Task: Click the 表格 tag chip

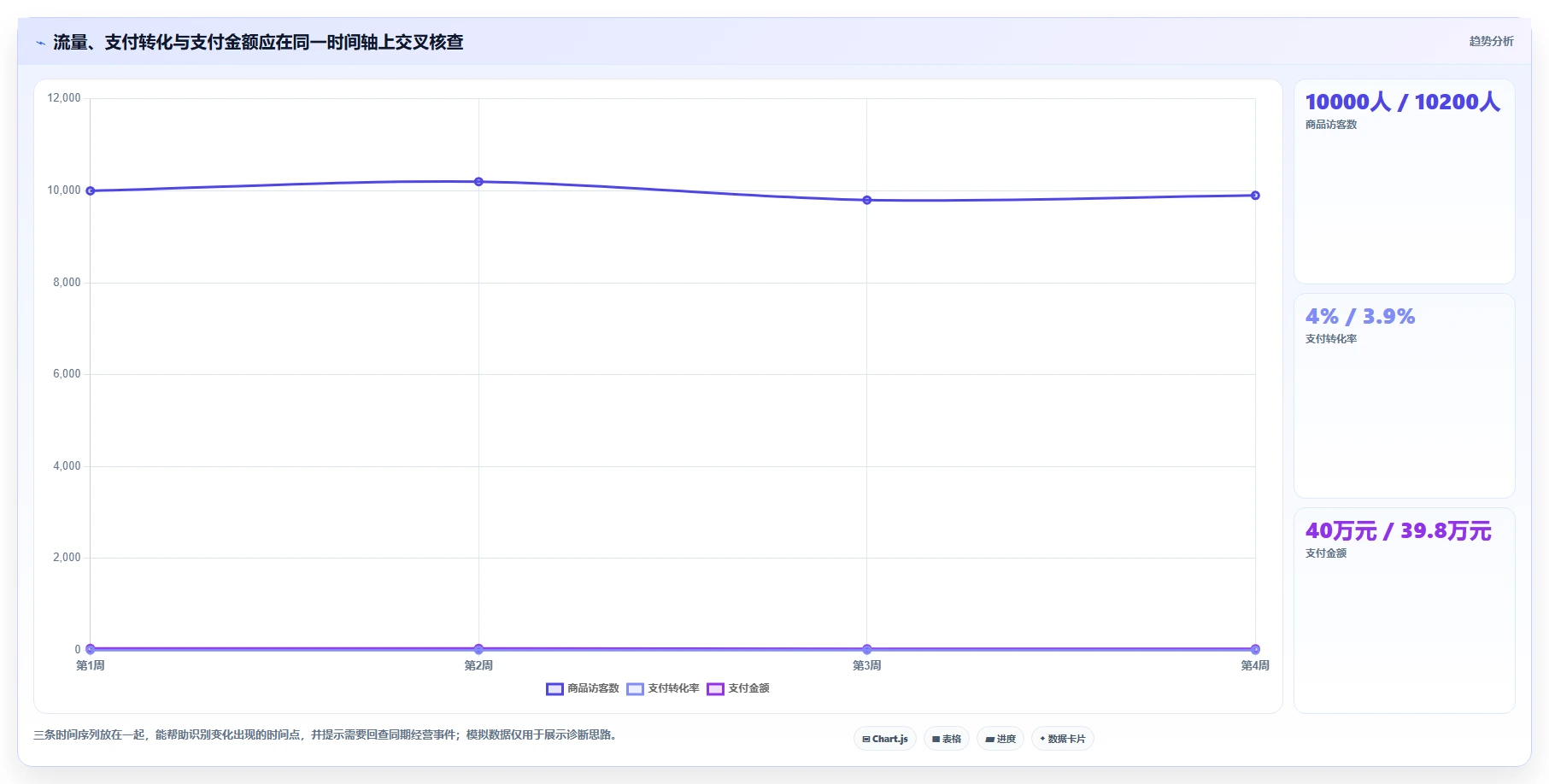Action: tap(947, 739)
